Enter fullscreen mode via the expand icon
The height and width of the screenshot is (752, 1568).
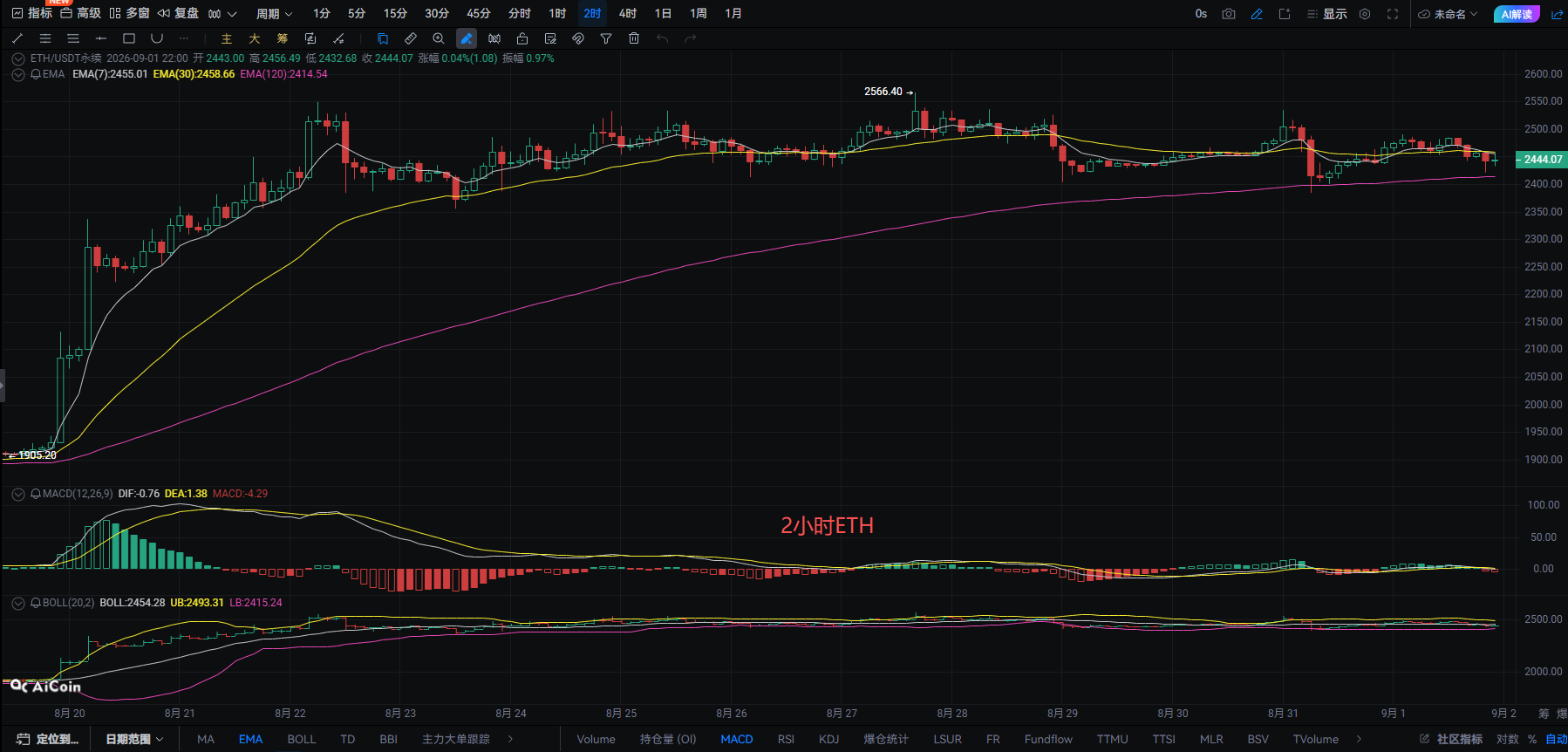coord(1393,14)
